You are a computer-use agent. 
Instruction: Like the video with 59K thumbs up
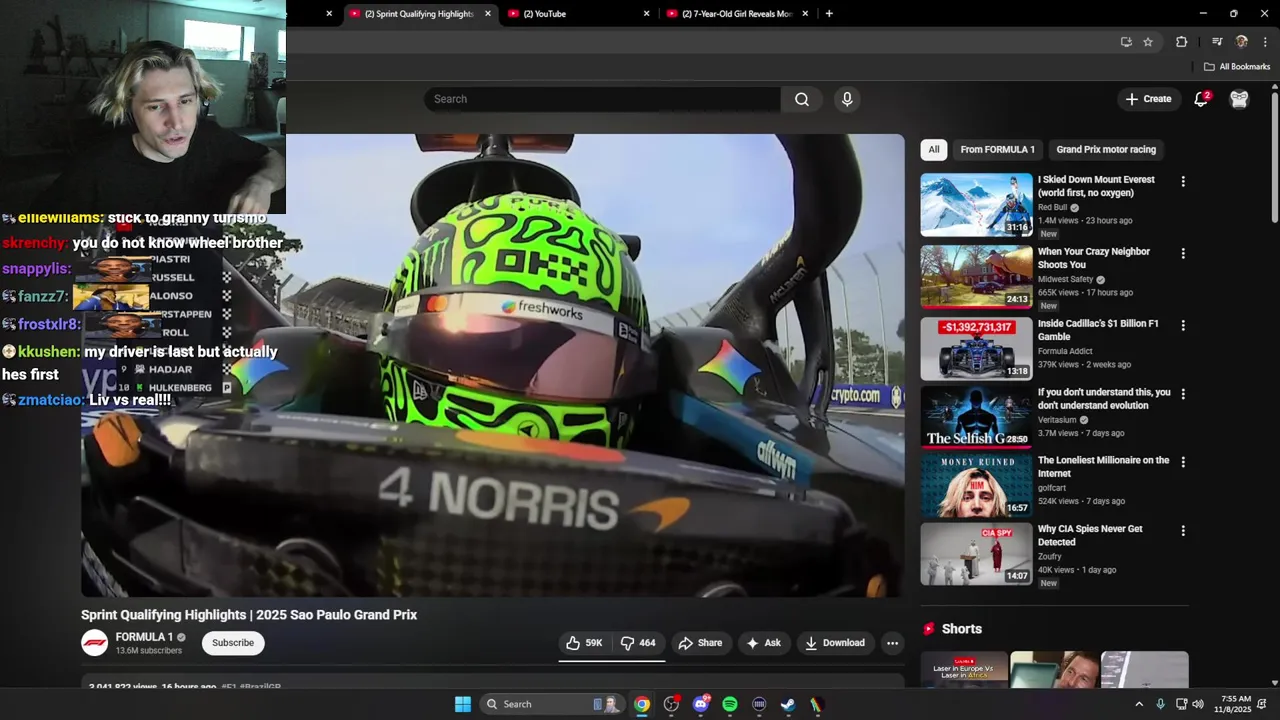pos(584,643)
